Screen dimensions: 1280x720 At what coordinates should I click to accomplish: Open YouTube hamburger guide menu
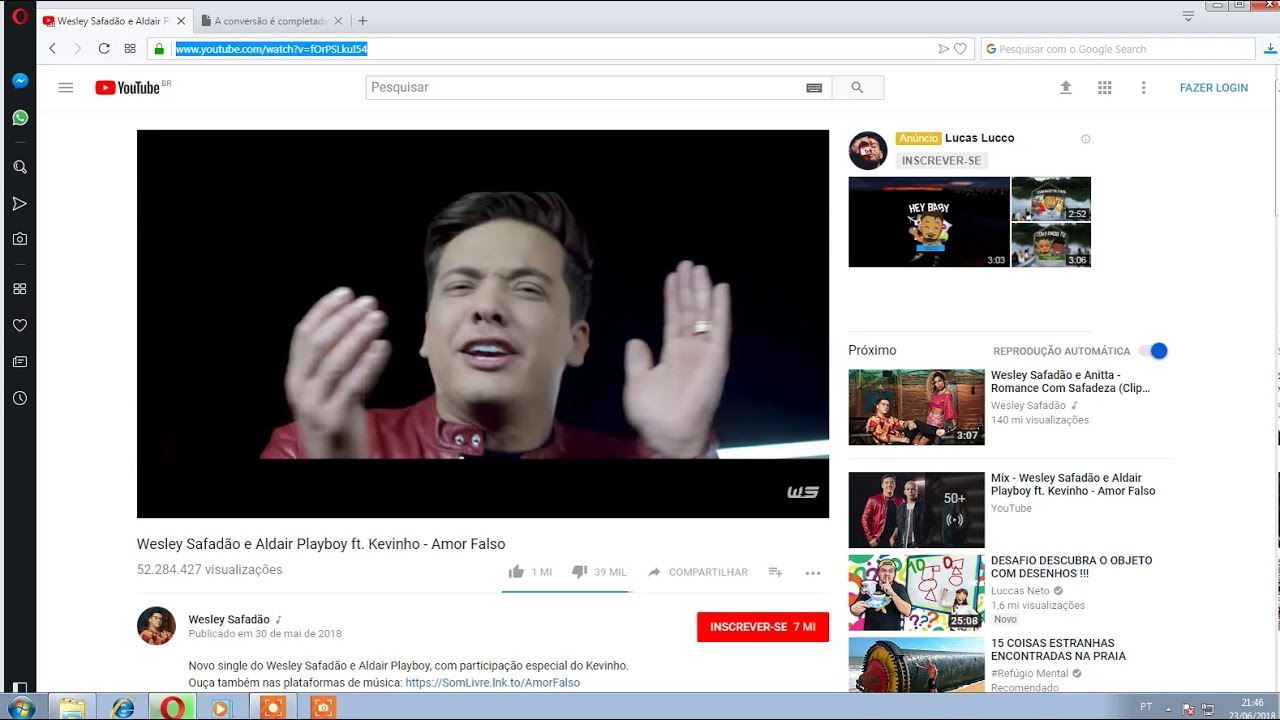click(x=66, y=87)
